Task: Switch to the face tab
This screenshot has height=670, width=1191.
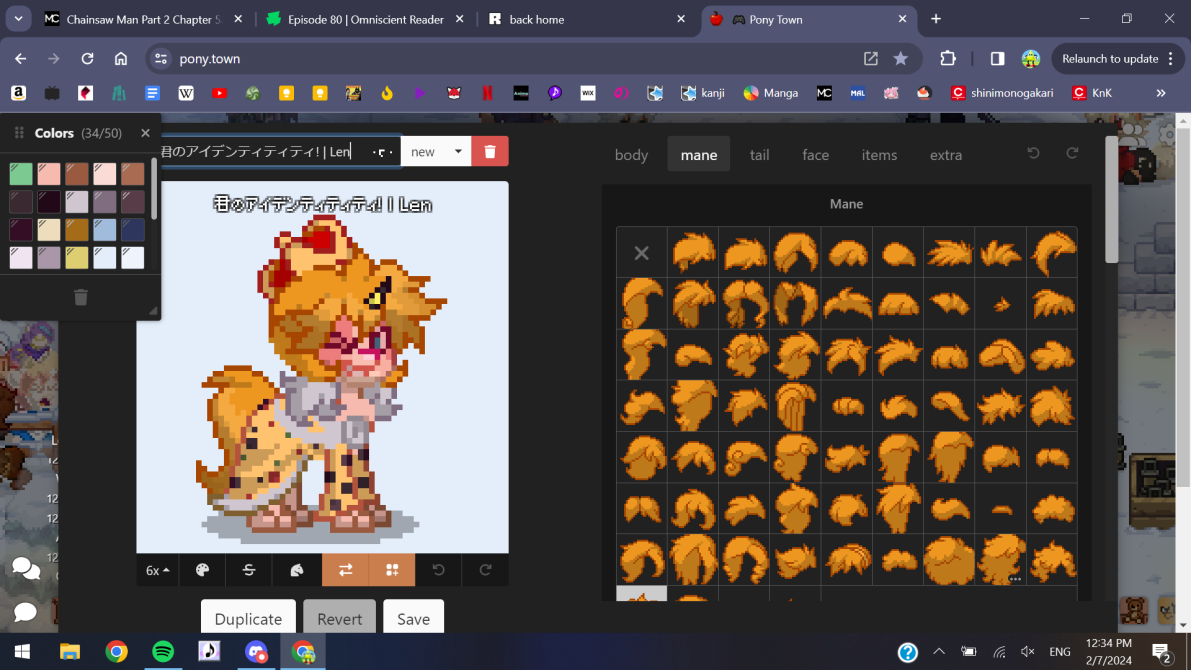Action: click(815, 154)
